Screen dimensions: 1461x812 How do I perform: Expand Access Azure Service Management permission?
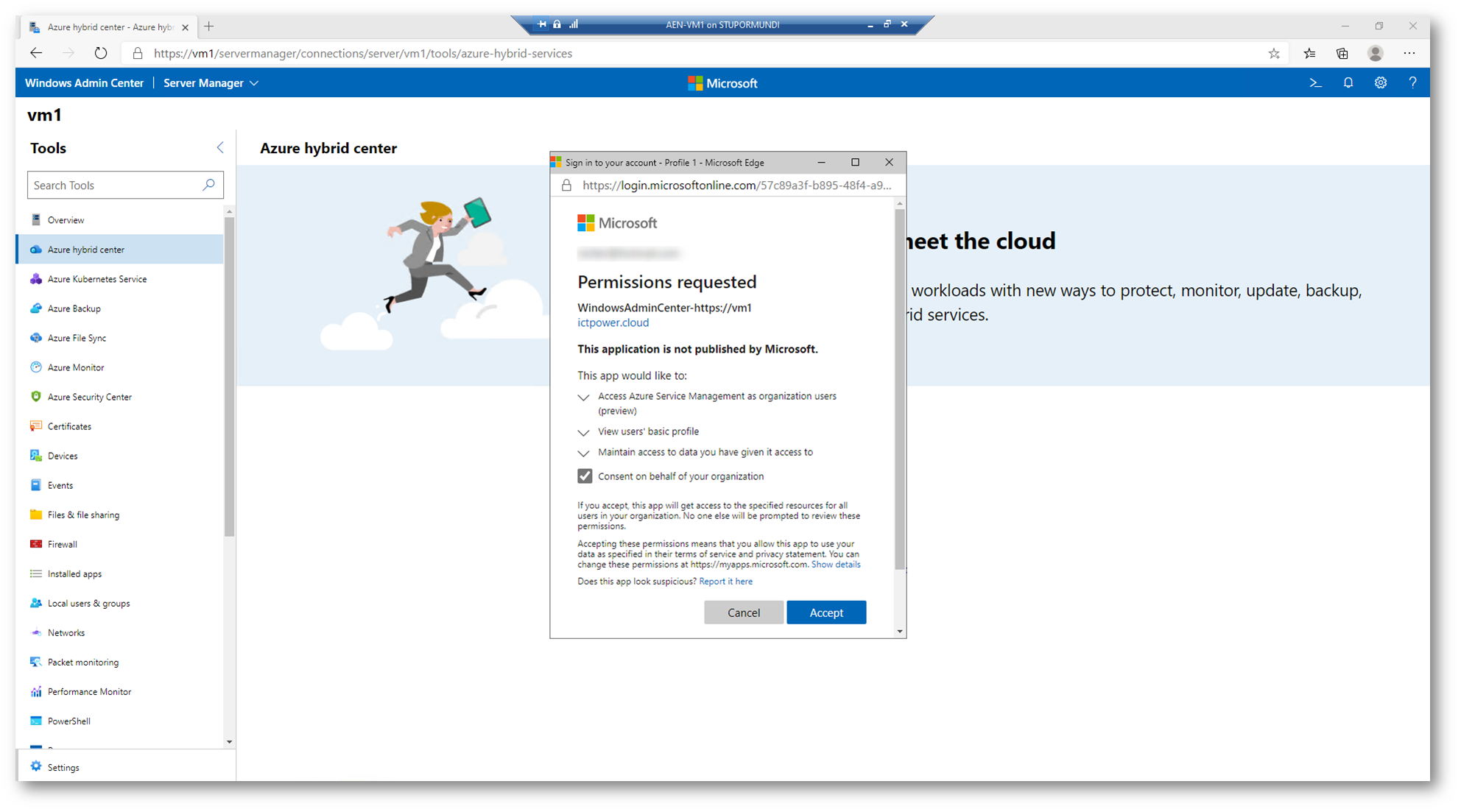click(x=583, y=398)
